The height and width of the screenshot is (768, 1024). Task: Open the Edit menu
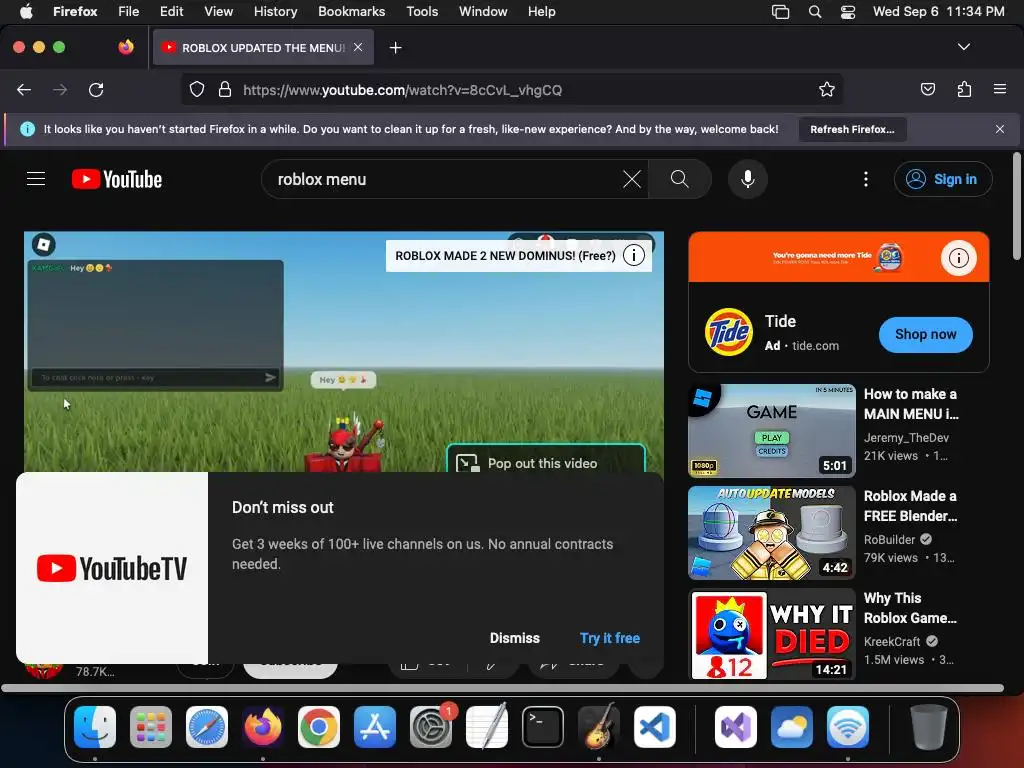coord(171,12)
